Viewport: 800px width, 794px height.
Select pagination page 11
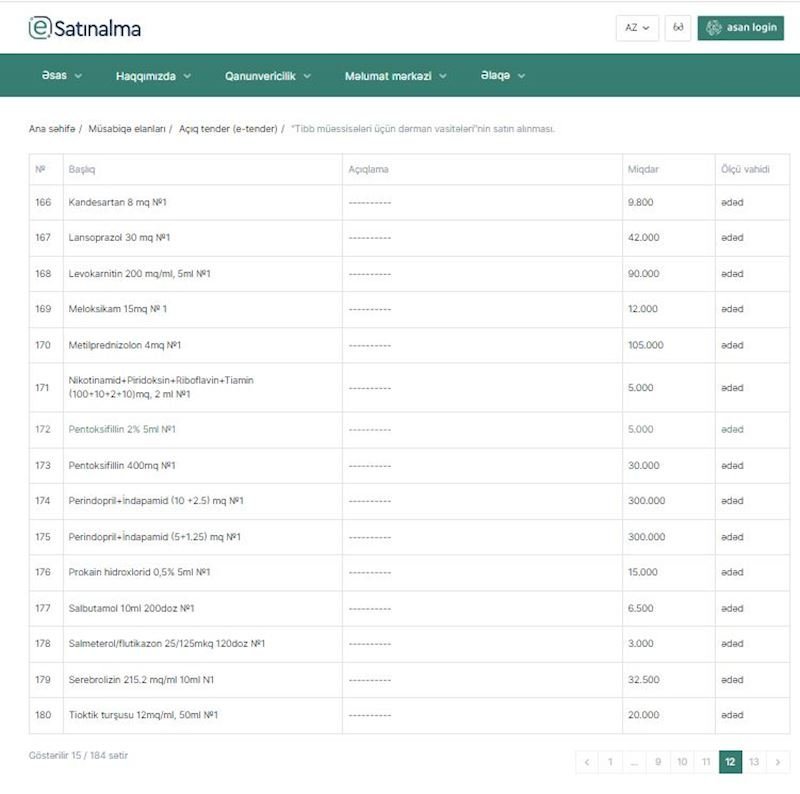(706, 762)
